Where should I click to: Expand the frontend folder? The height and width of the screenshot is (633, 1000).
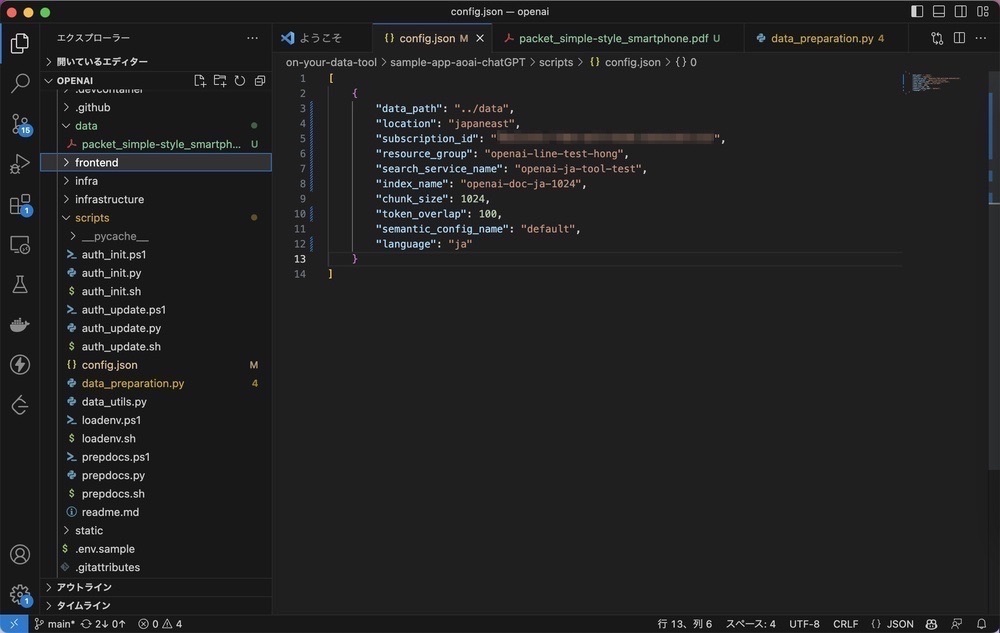pos(96,162)
